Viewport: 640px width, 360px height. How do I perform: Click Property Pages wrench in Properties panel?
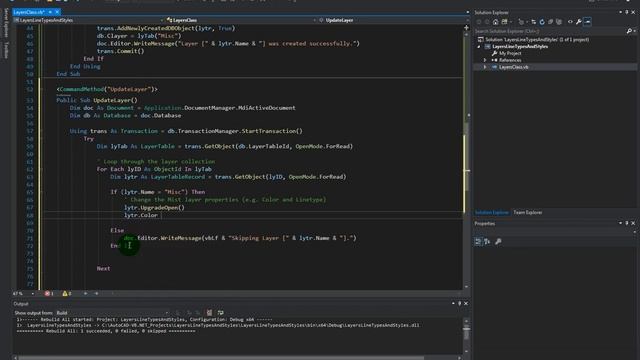pos(498,242)
